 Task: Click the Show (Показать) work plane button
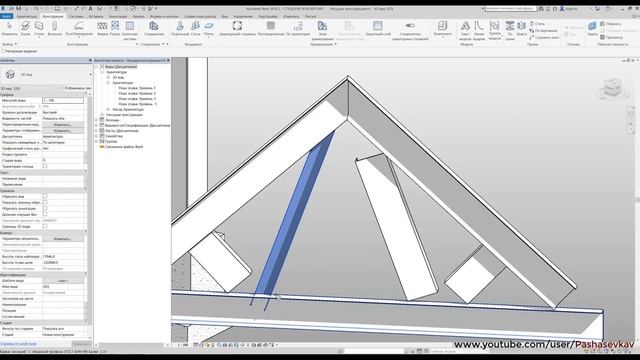coord(611,24)
